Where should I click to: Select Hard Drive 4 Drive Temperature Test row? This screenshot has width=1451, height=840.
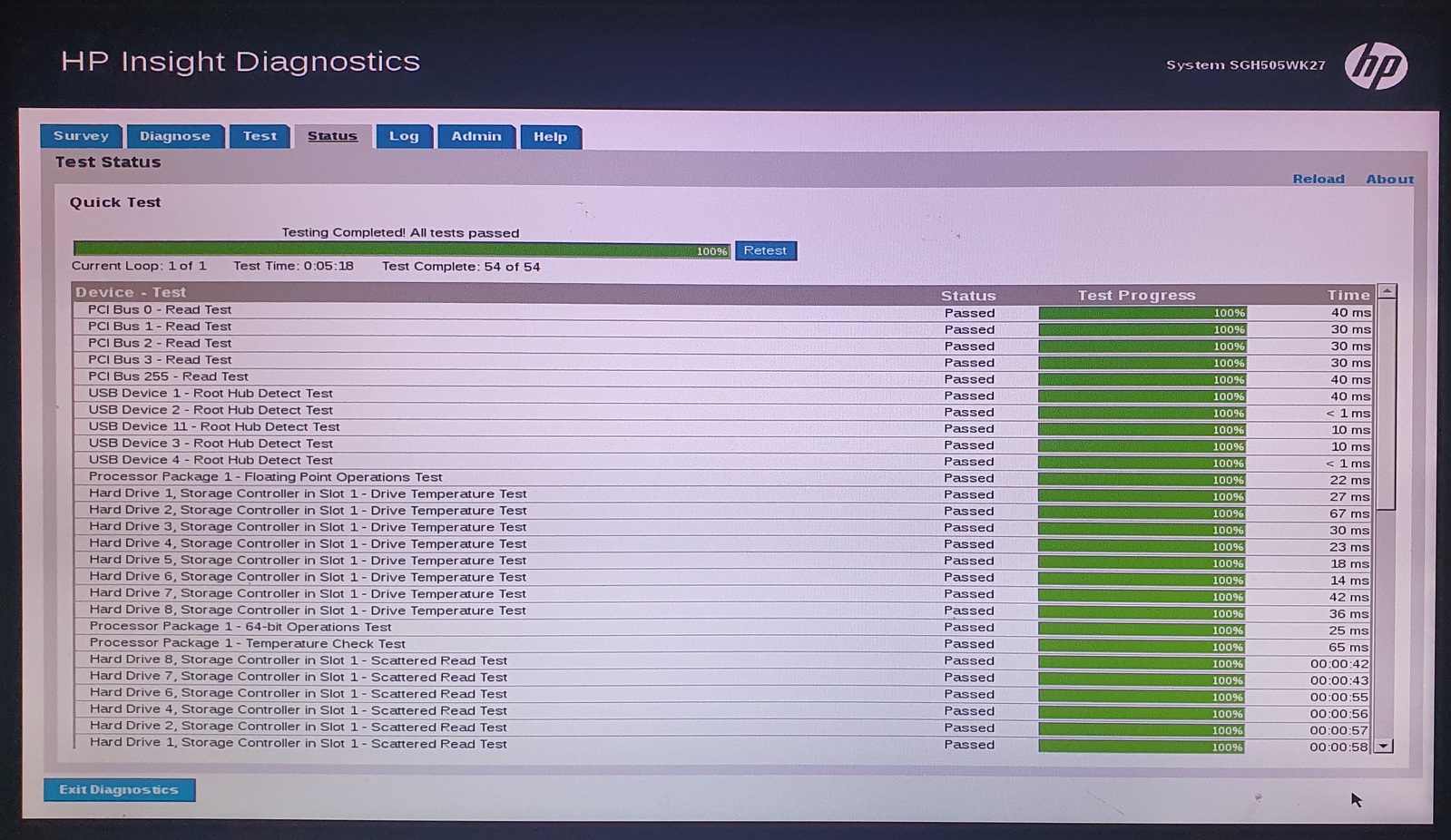[x=723, y=544]
